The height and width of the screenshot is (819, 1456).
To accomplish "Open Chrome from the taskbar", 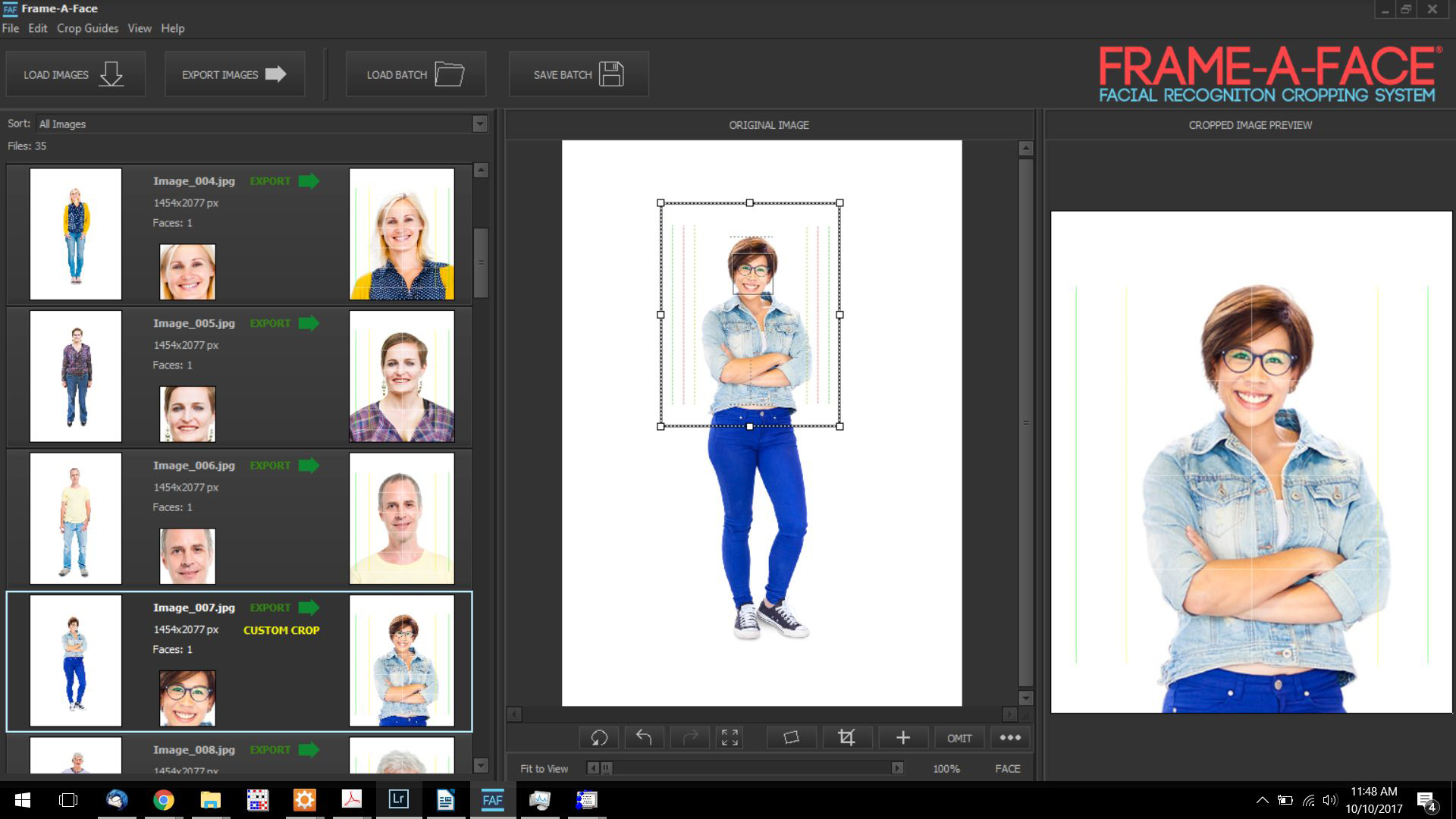I will click(164, 799).
